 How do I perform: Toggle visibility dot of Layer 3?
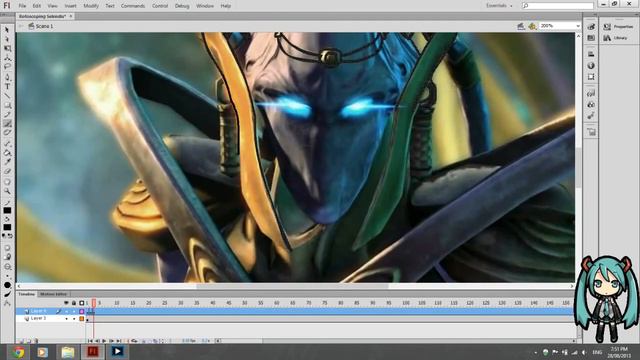tap(67, 318)
